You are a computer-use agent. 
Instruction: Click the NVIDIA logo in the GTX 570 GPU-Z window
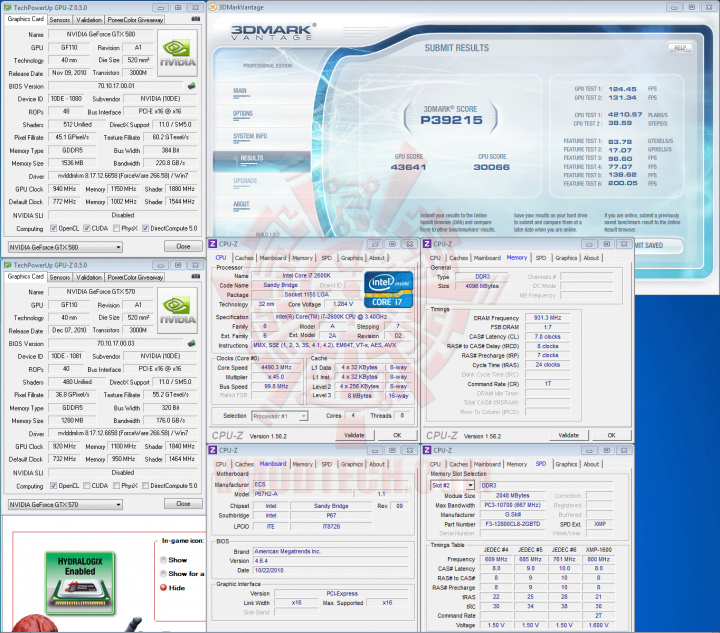(178, 311)
